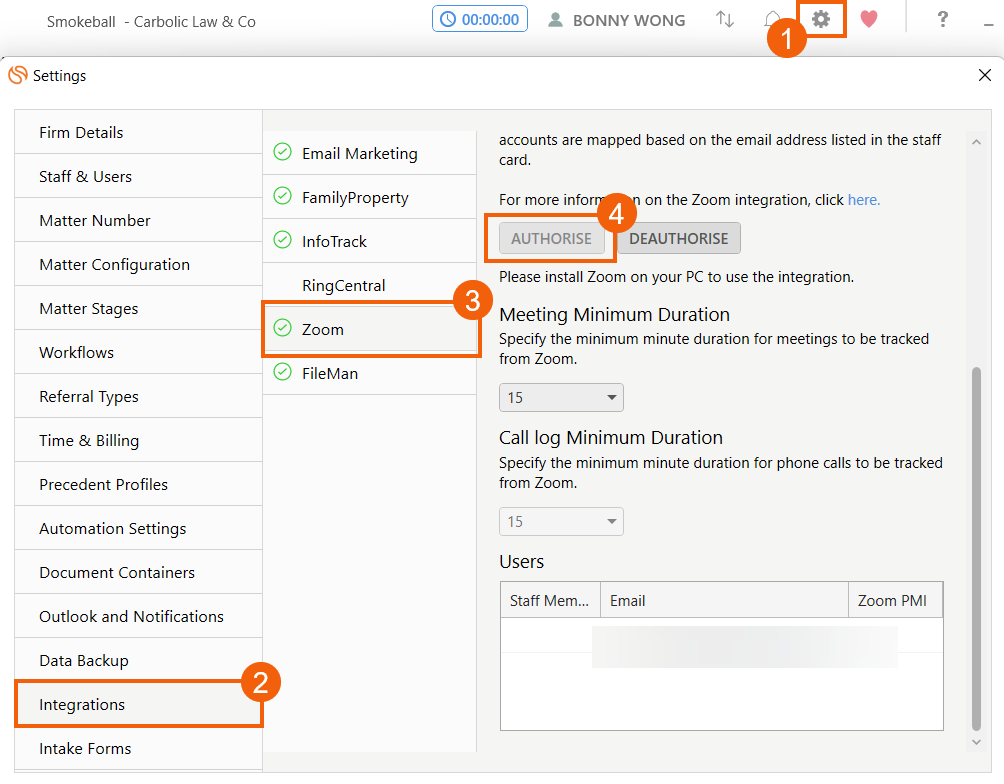Click the 00:00:00 timer button
This screenshot has width=1004, height=784.
(x=480, y=19)
